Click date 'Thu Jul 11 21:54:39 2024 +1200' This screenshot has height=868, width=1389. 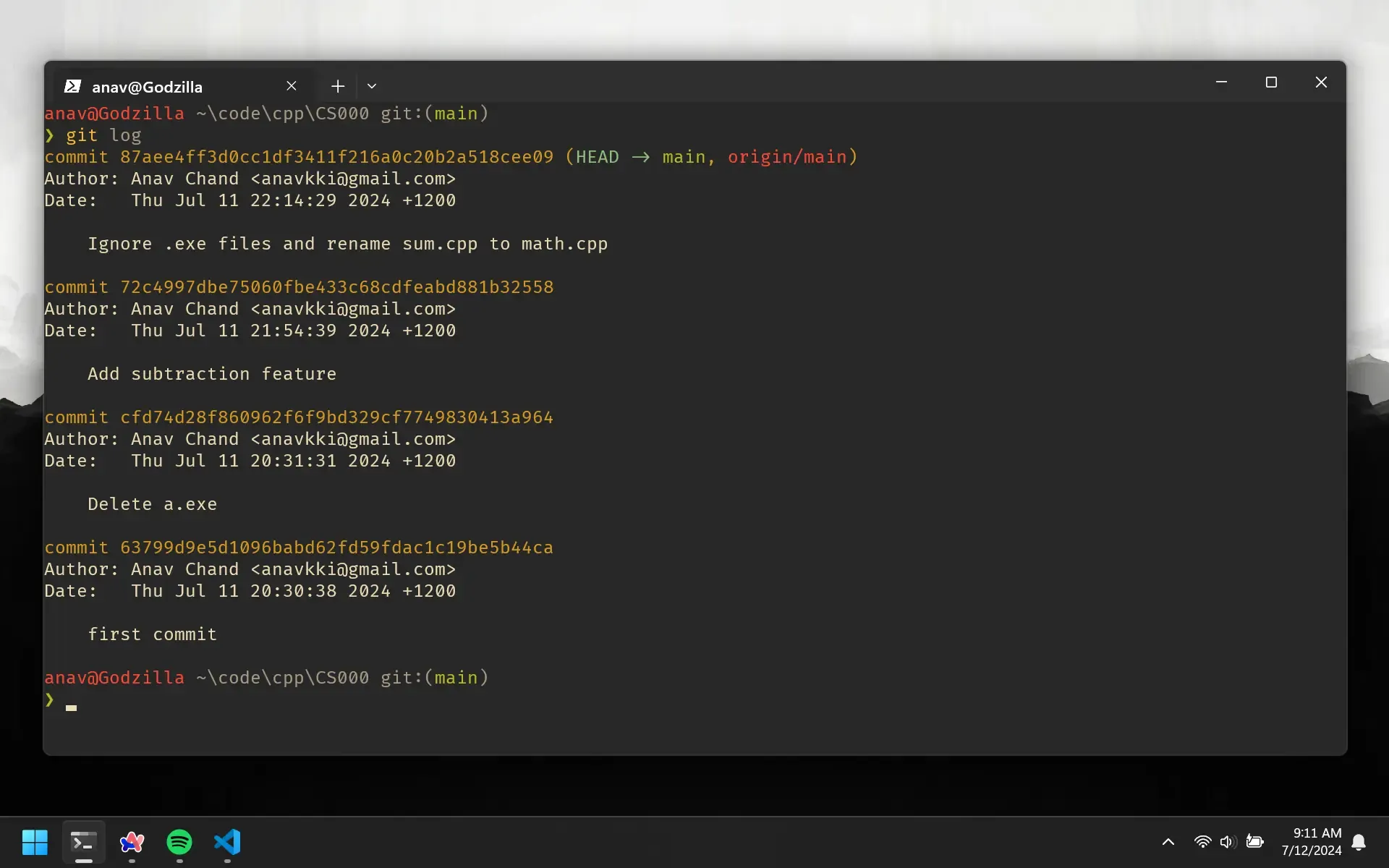(x=294, y=331)
